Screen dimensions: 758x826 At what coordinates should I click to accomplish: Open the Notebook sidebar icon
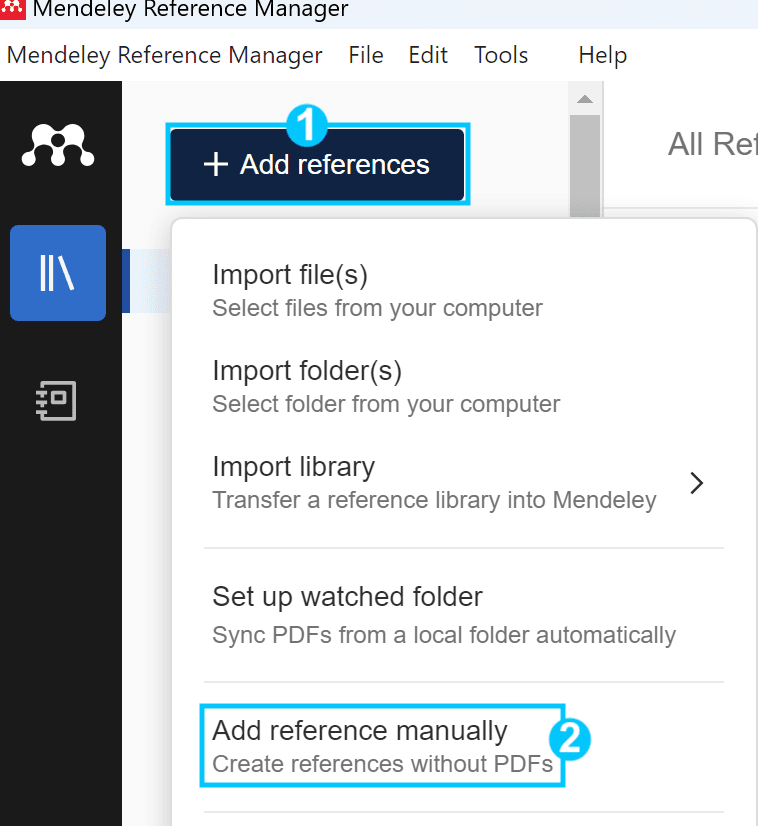coord(57,401)
